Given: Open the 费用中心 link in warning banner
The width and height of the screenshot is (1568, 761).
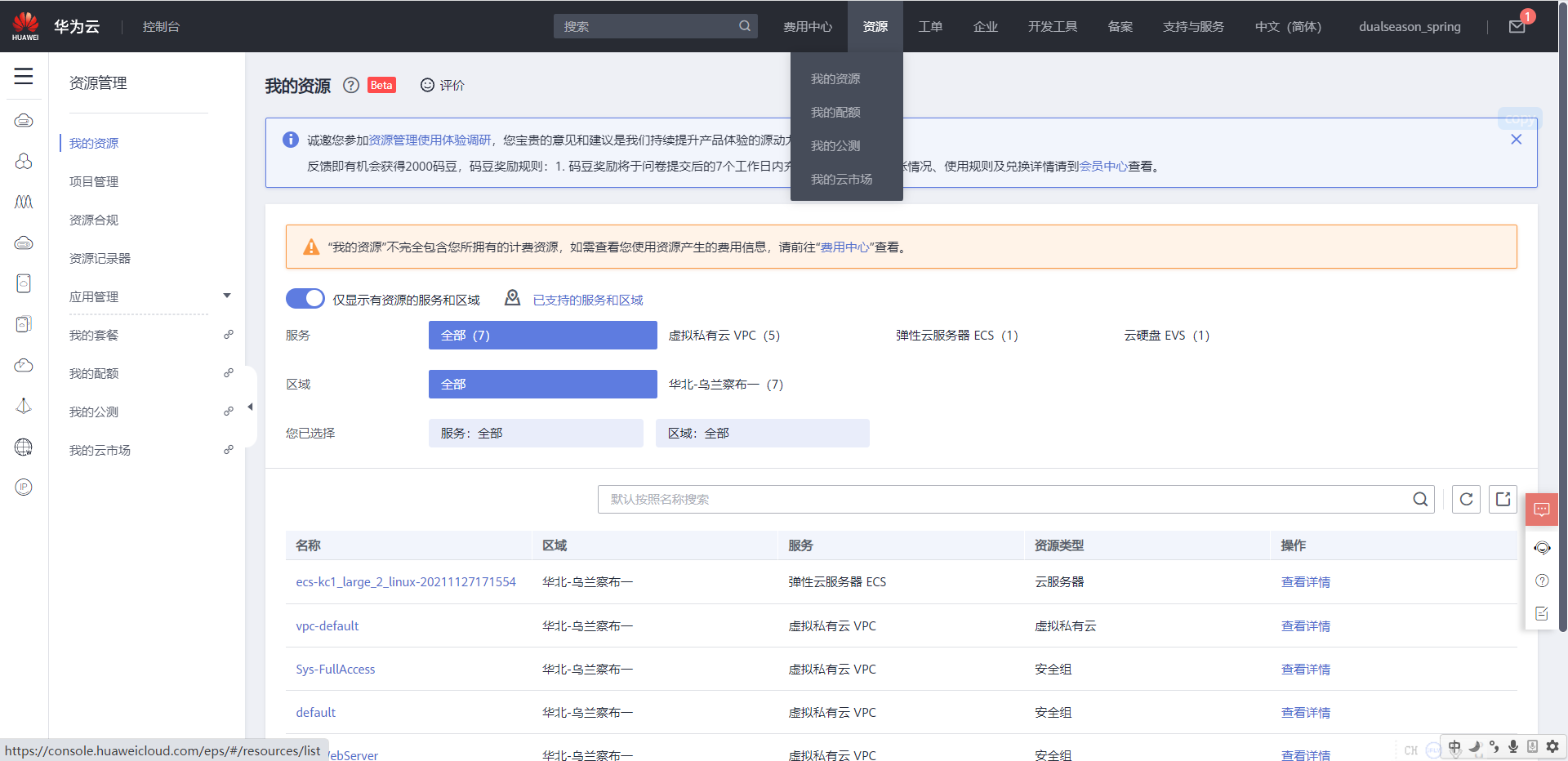Looking at the screenshot, I should click(x=844, y=247).
